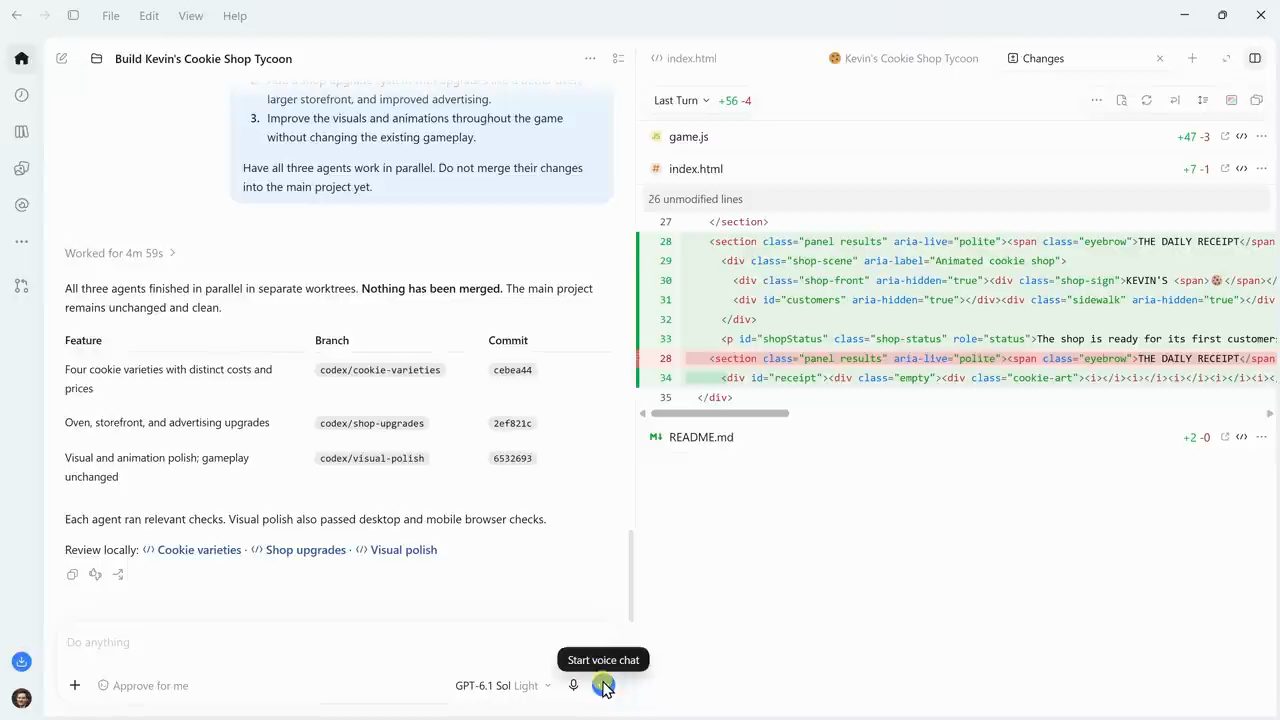Open the user profile avatar
This screenshot has width=1280, height=720.
coord(21,698)
